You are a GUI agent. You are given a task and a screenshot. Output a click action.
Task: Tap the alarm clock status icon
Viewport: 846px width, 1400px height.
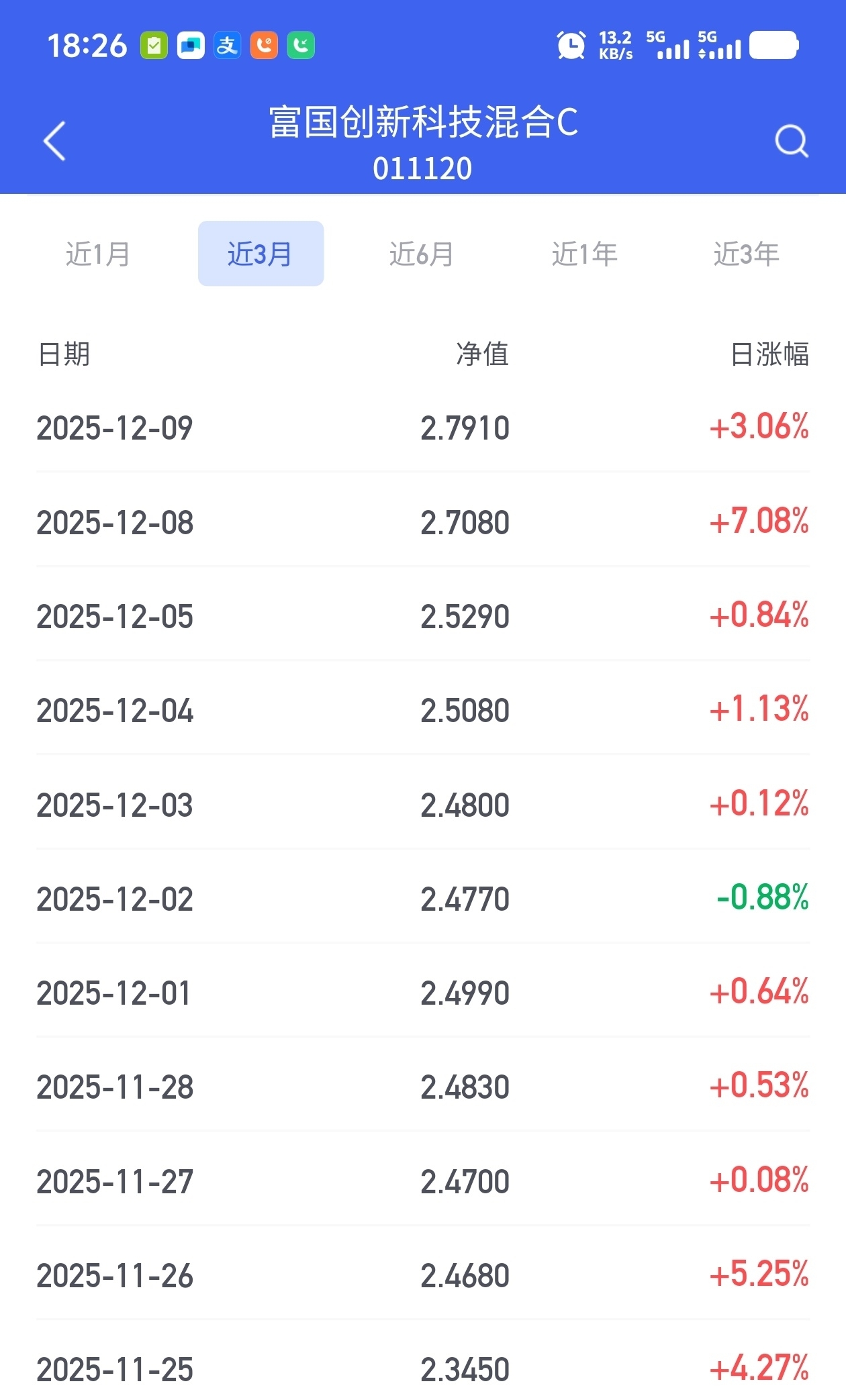coord(571,46)
